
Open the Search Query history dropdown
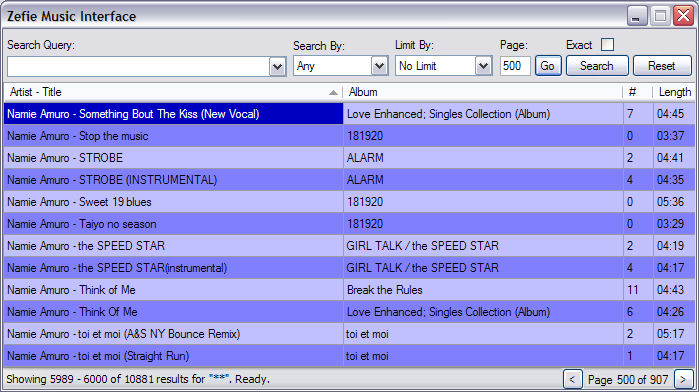pos(277,67)
